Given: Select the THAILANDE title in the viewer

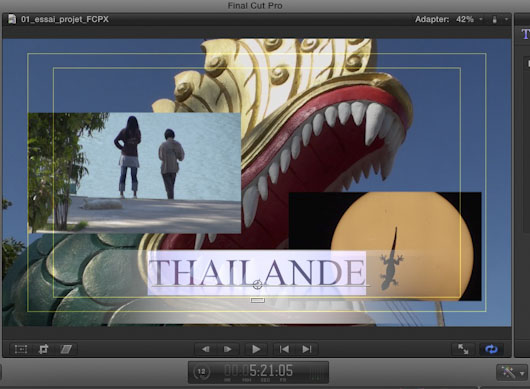Looking at the screenshot, I should pyautogui.click(x=257, y=272).
